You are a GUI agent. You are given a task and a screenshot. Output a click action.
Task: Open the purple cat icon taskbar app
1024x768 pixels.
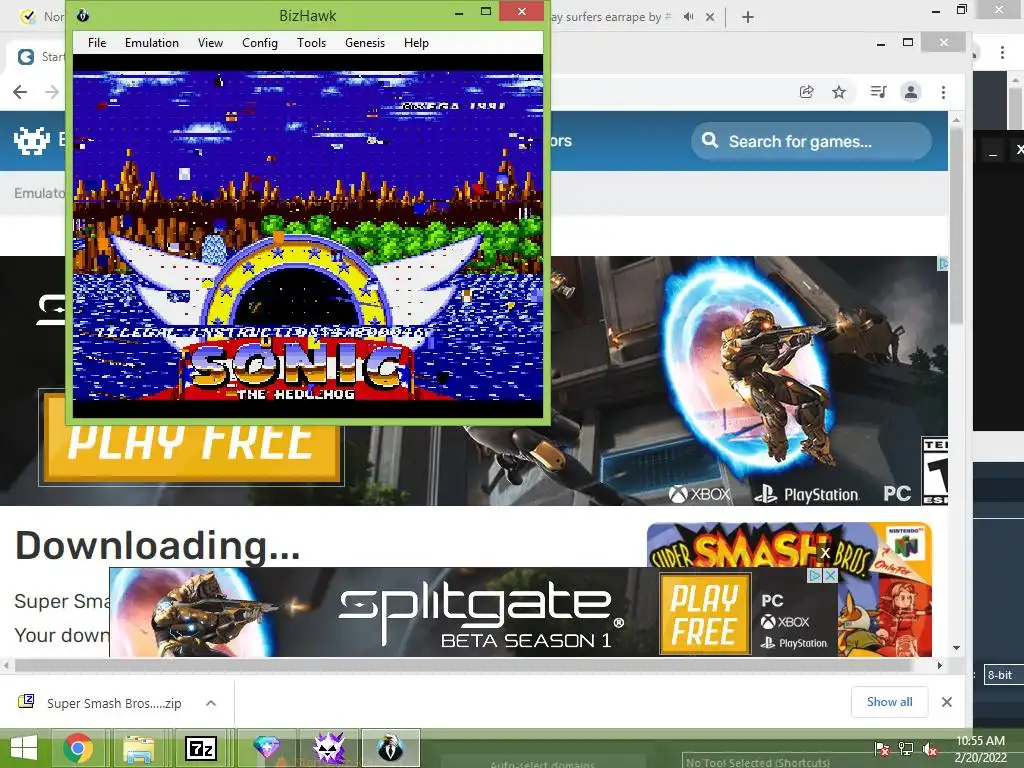328,748
